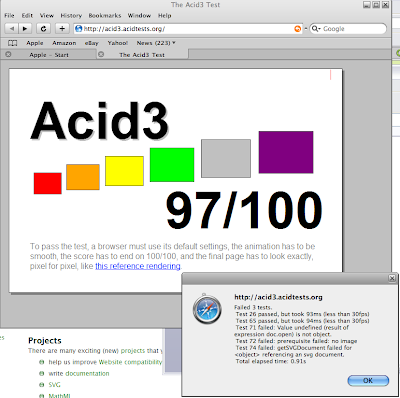Close the alert dialog with X
This screenshot has width=400, height=398.
click(x=392, y=278)
